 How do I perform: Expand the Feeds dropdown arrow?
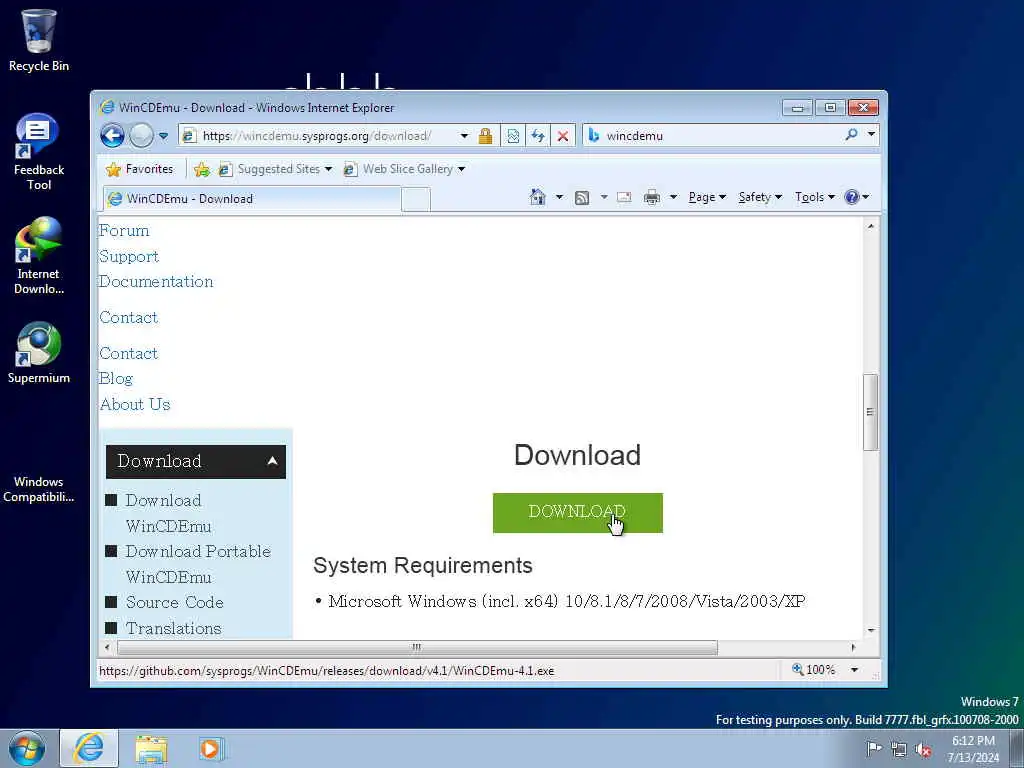[603, 197]
